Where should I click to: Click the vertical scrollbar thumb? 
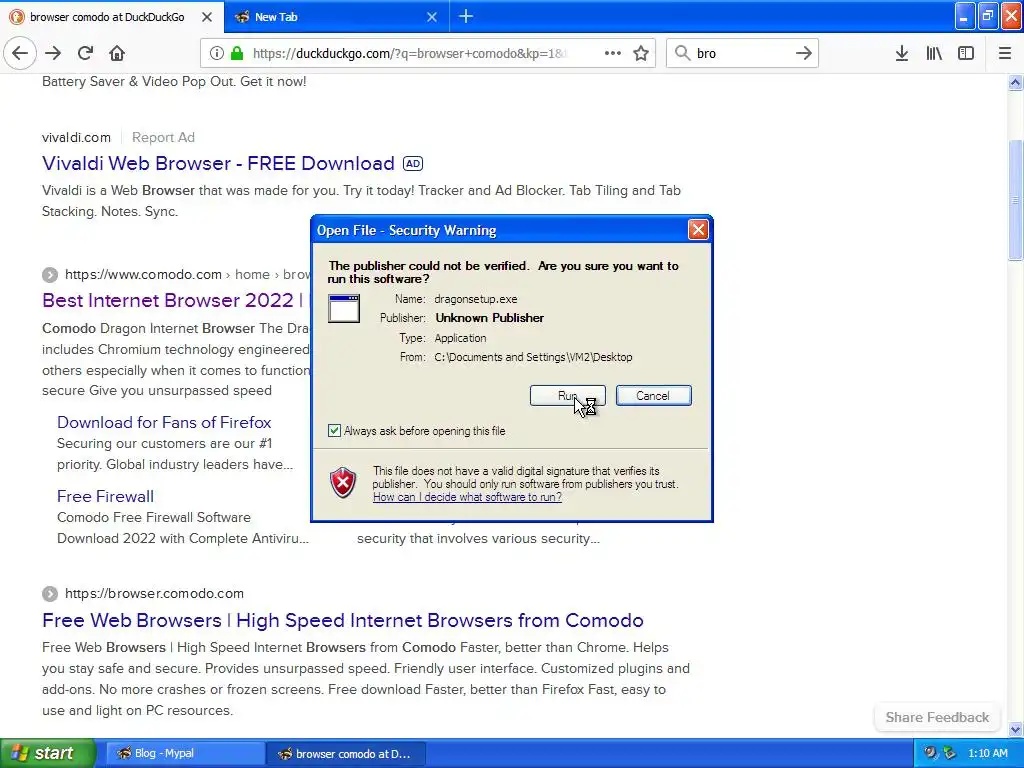[1015, 200]
